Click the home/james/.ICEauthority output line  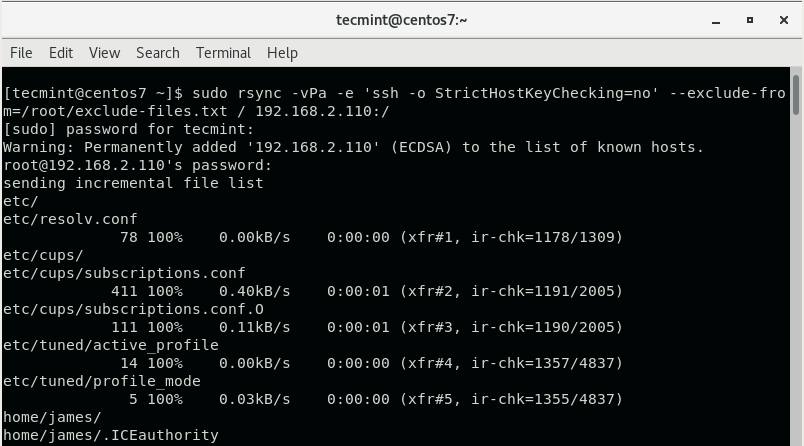[x=110, y=435]
